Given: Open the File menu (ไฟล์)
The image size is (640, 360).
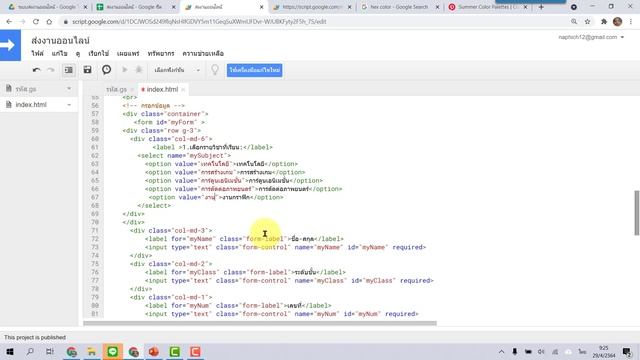Looking at the screenshot, I should (37, 53).
